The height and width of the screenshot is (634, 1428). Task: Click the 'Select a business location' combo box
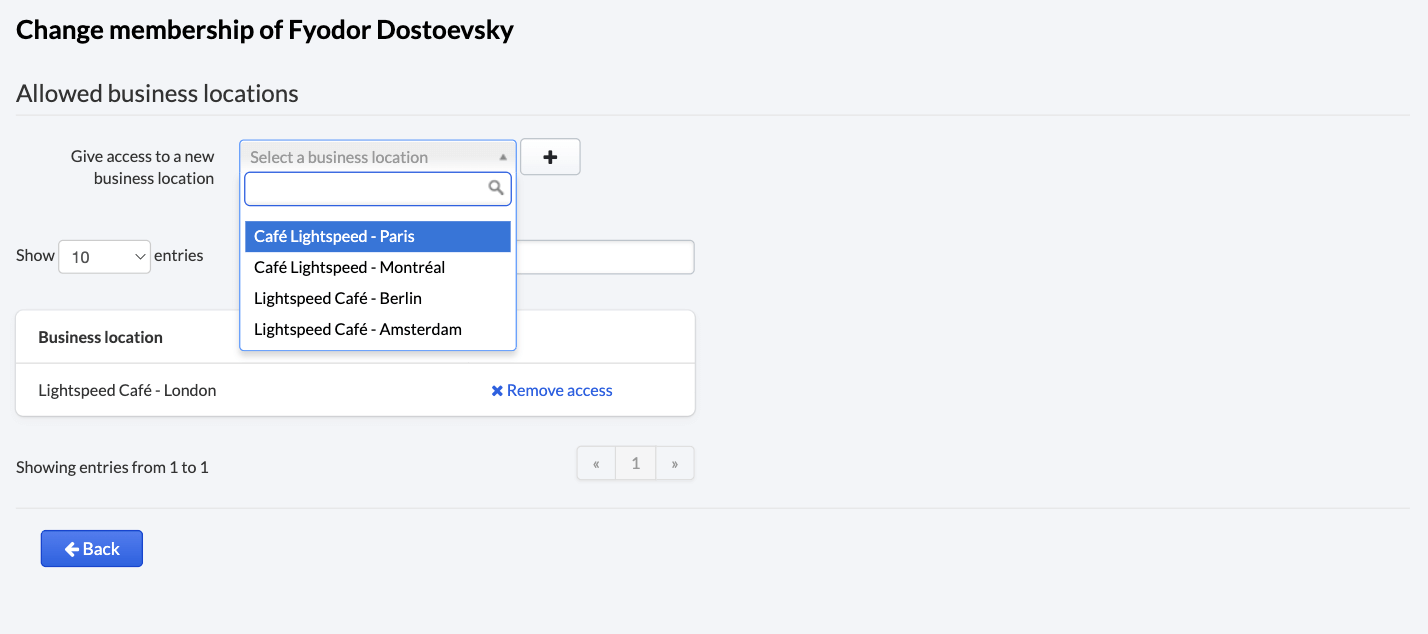[x=370, y=157]
